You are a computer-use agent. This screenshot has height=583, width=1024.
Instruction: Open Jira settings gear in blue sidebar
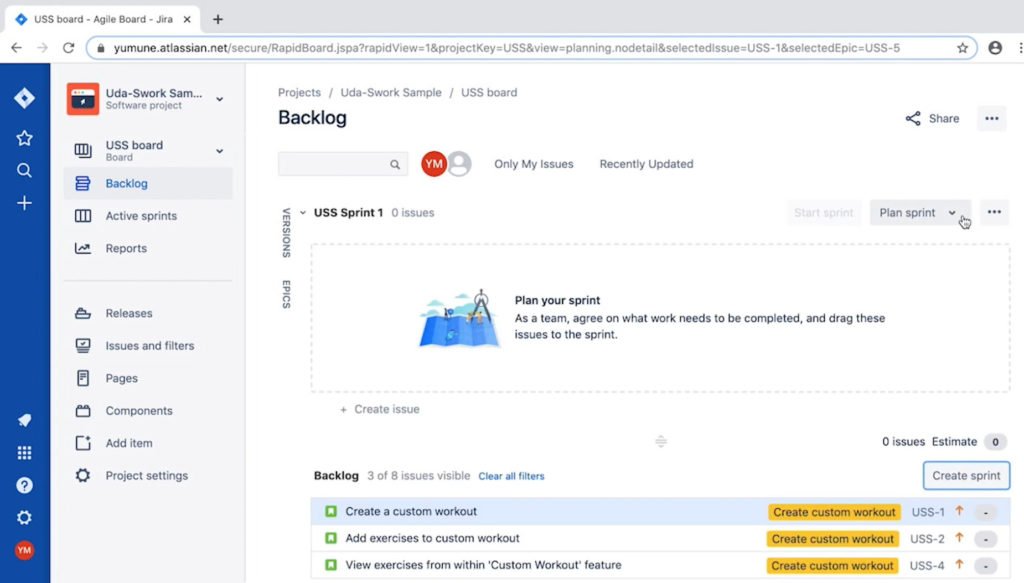point(24,518)
